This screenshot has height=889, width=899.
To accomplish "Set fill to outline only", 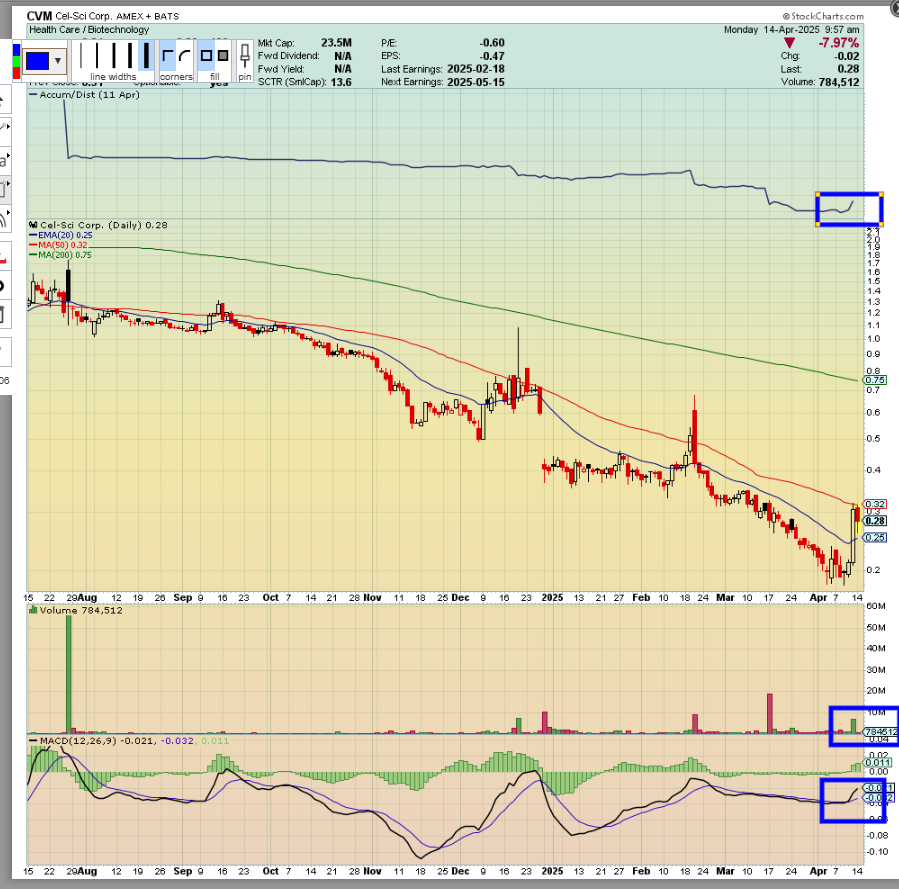I will pyautogui.click(x=206, y=56).
